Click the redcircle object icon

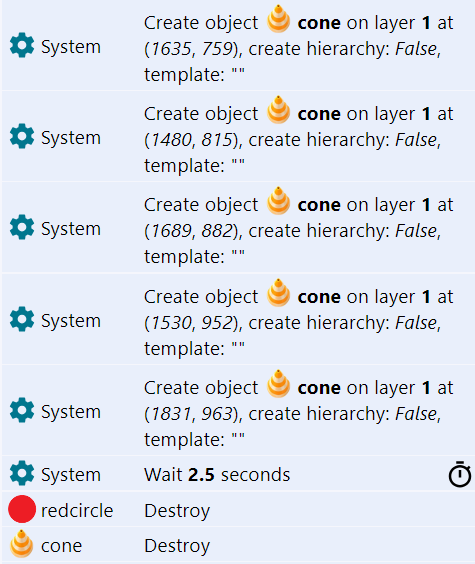pos(22,509)
